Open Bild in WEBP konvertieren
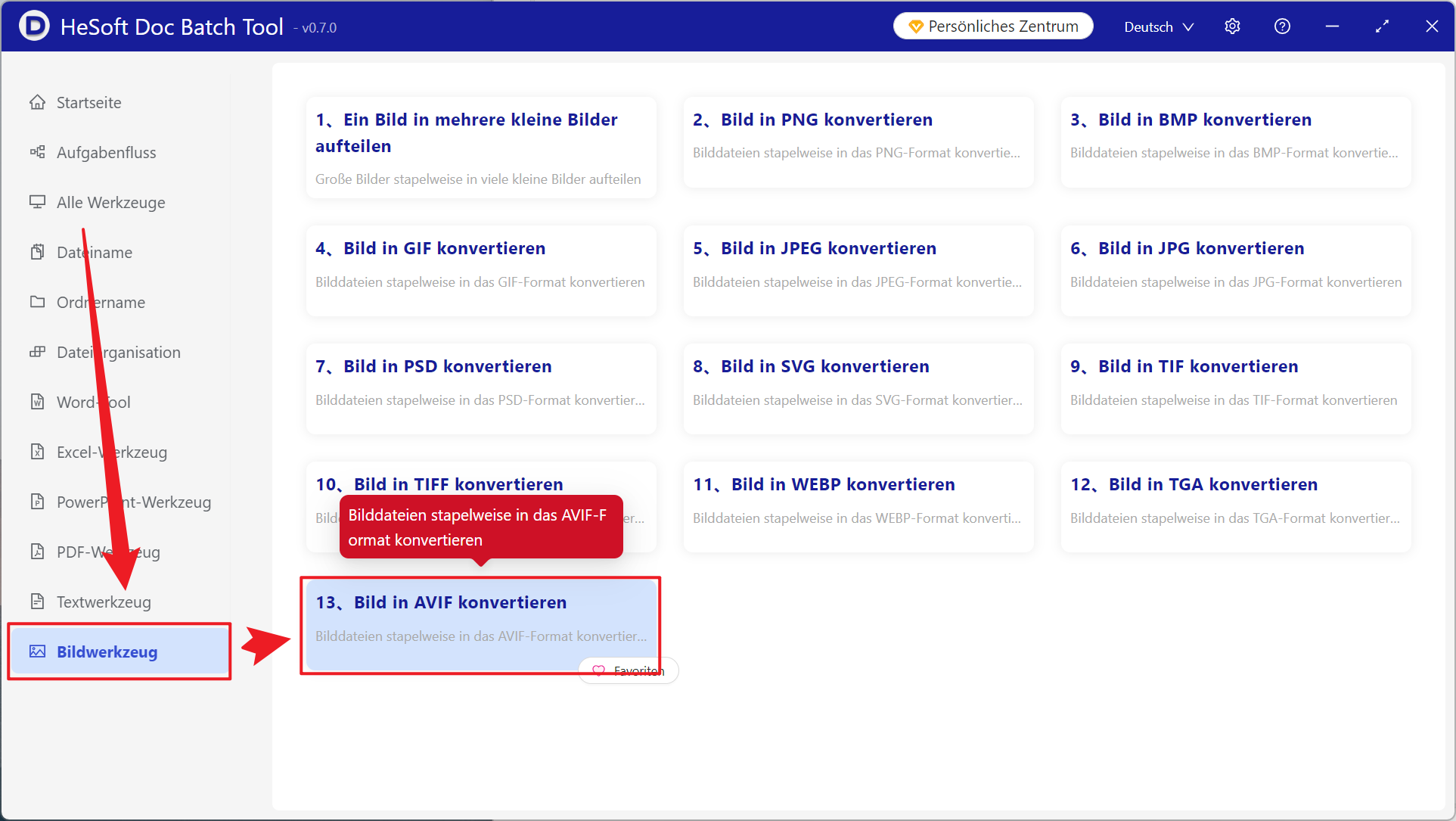 click(858, 506)
